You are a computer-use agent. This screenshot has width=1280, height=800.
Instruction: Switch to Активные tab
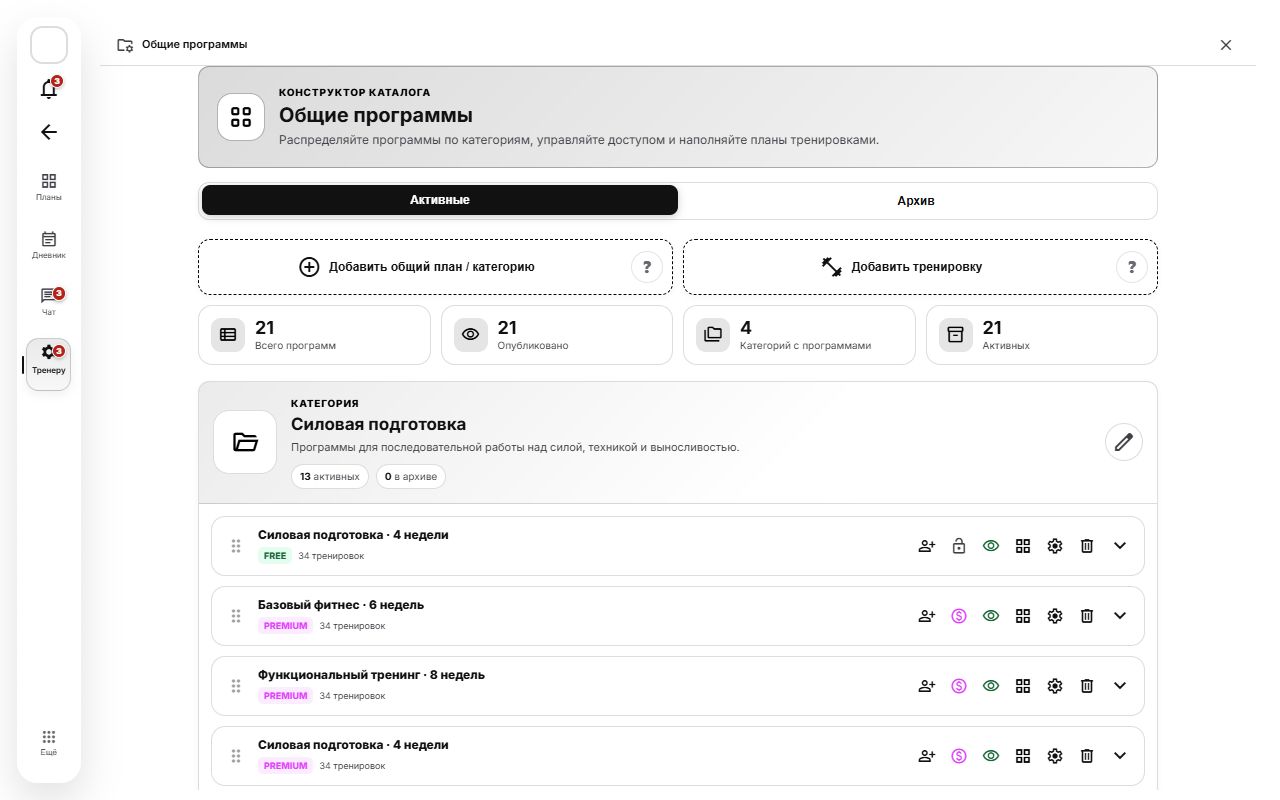(x=440, y=200)
